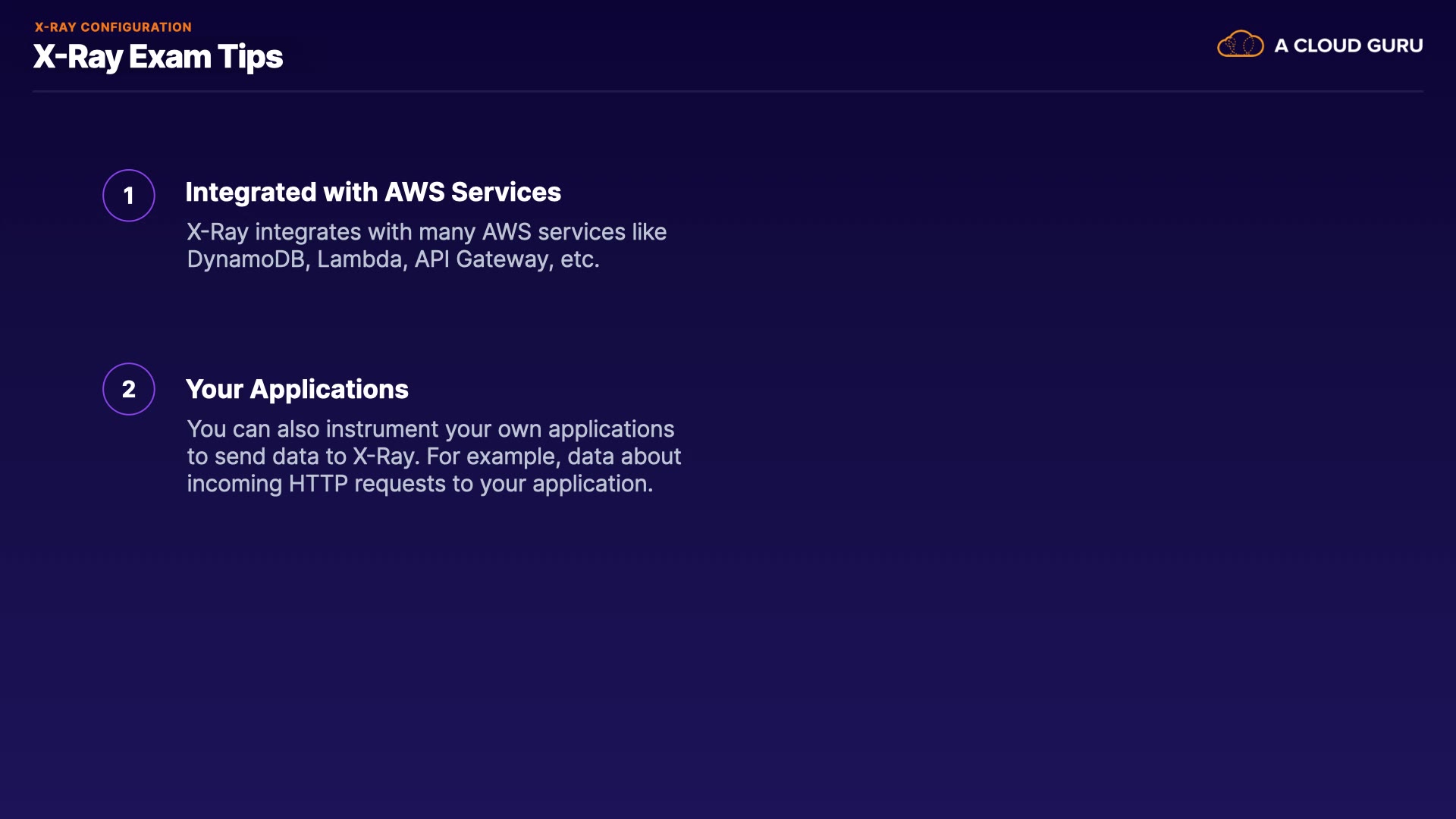
Task: Click the API Gateway text in the first tip
Action: tap(482, 259)
